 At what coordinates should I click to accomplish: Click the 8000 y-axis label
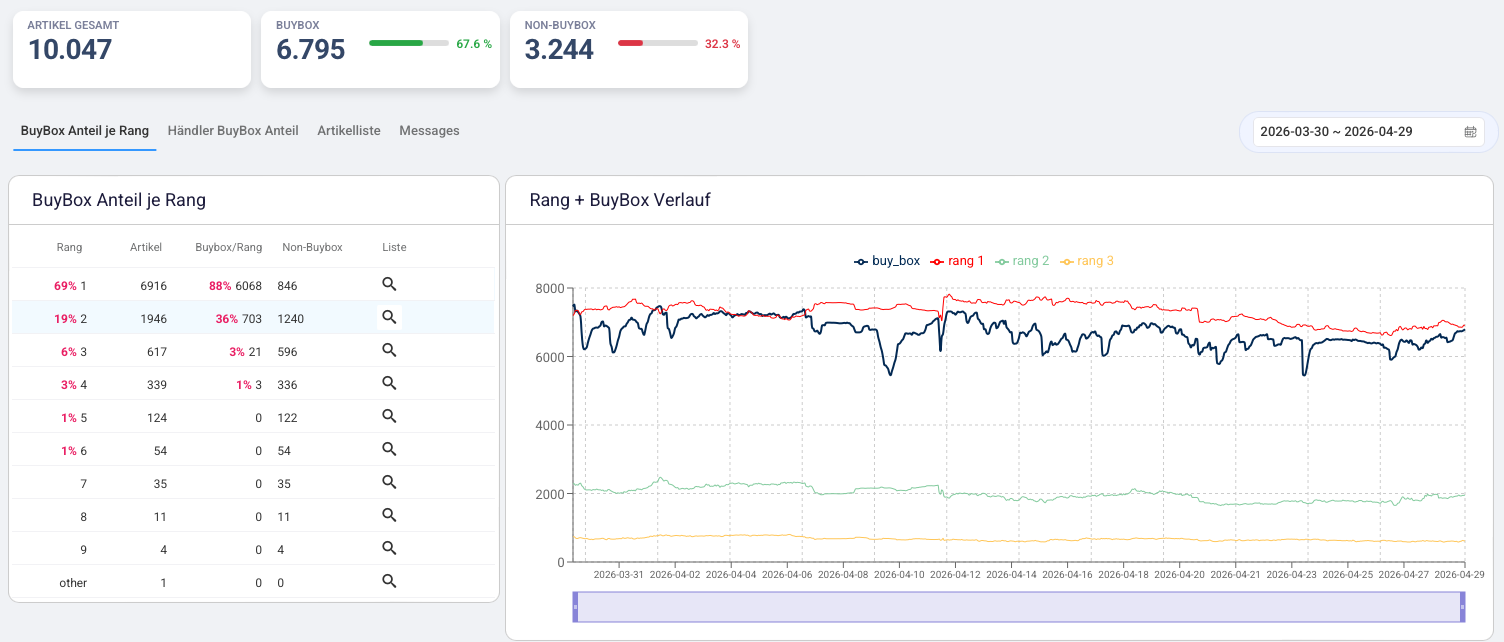tap(551, 289)
